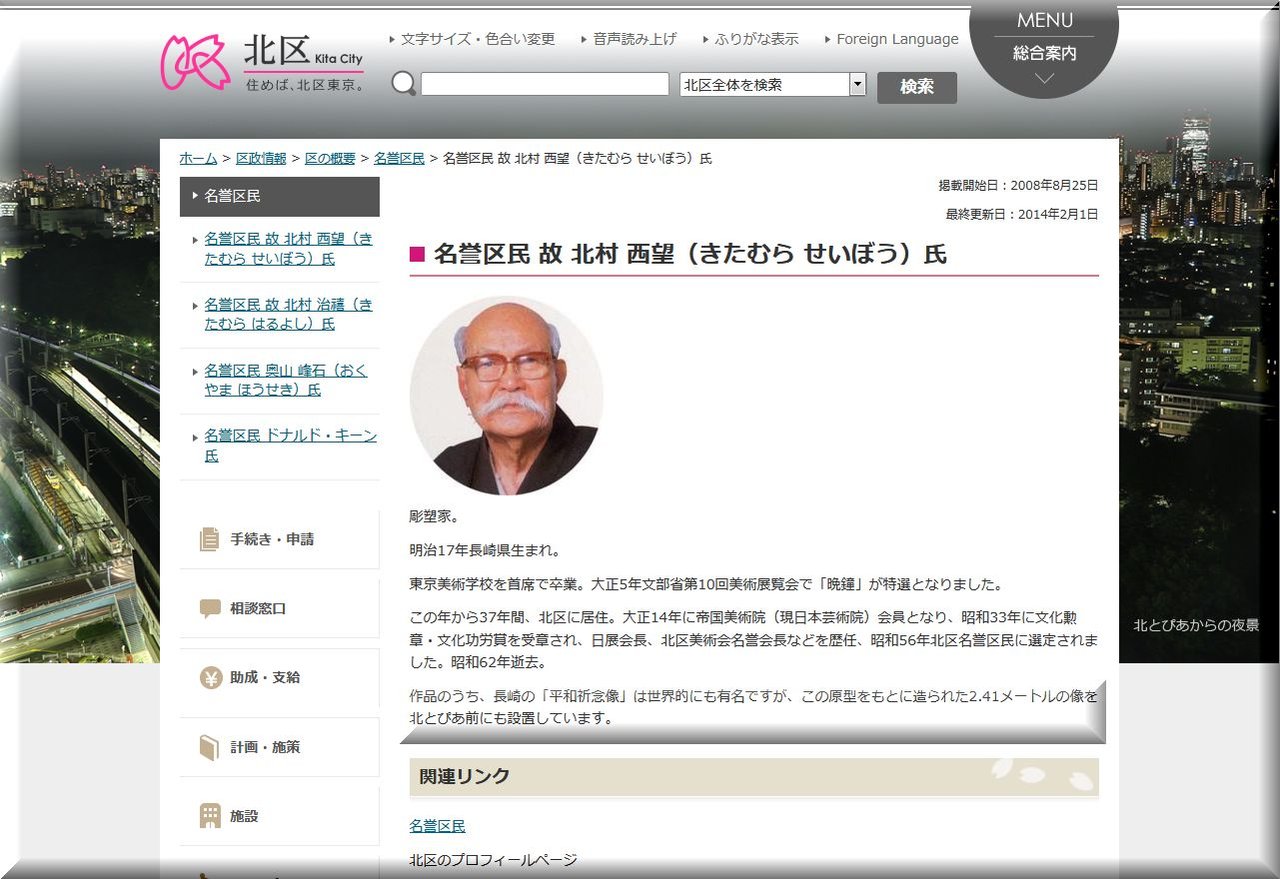Open the 施設 menu item
The height and width of the screenshot is (879, 1280).
[x=280, y=816]
